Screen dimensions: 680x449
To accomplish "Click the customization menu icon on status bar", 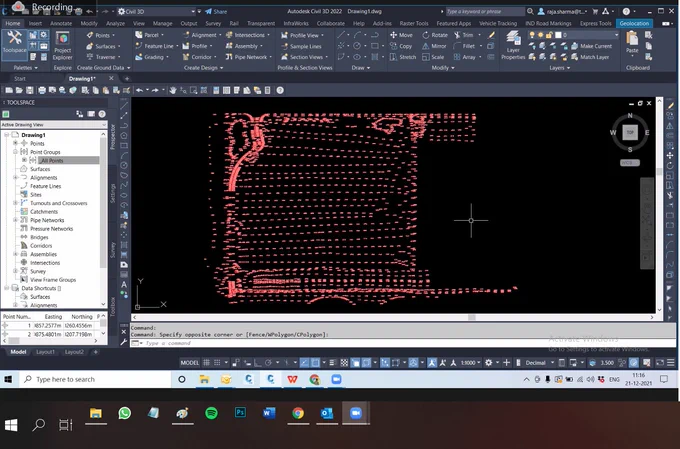I will click(670, 363).
